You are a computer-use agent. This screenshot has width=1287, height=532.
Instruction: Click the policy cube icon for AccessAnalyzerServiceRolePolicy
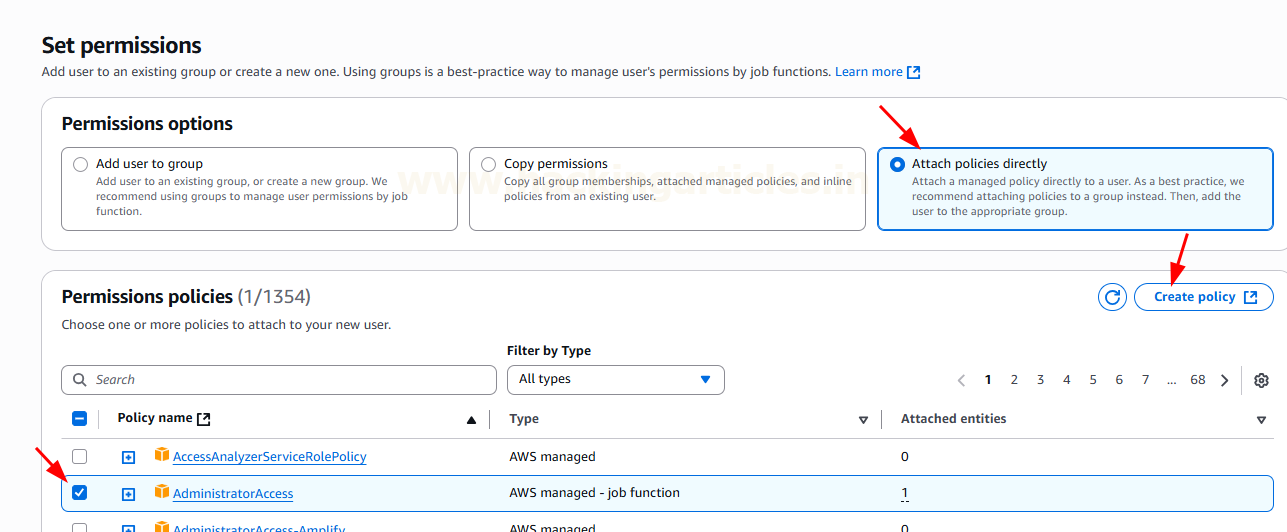(x=162, y=455)
